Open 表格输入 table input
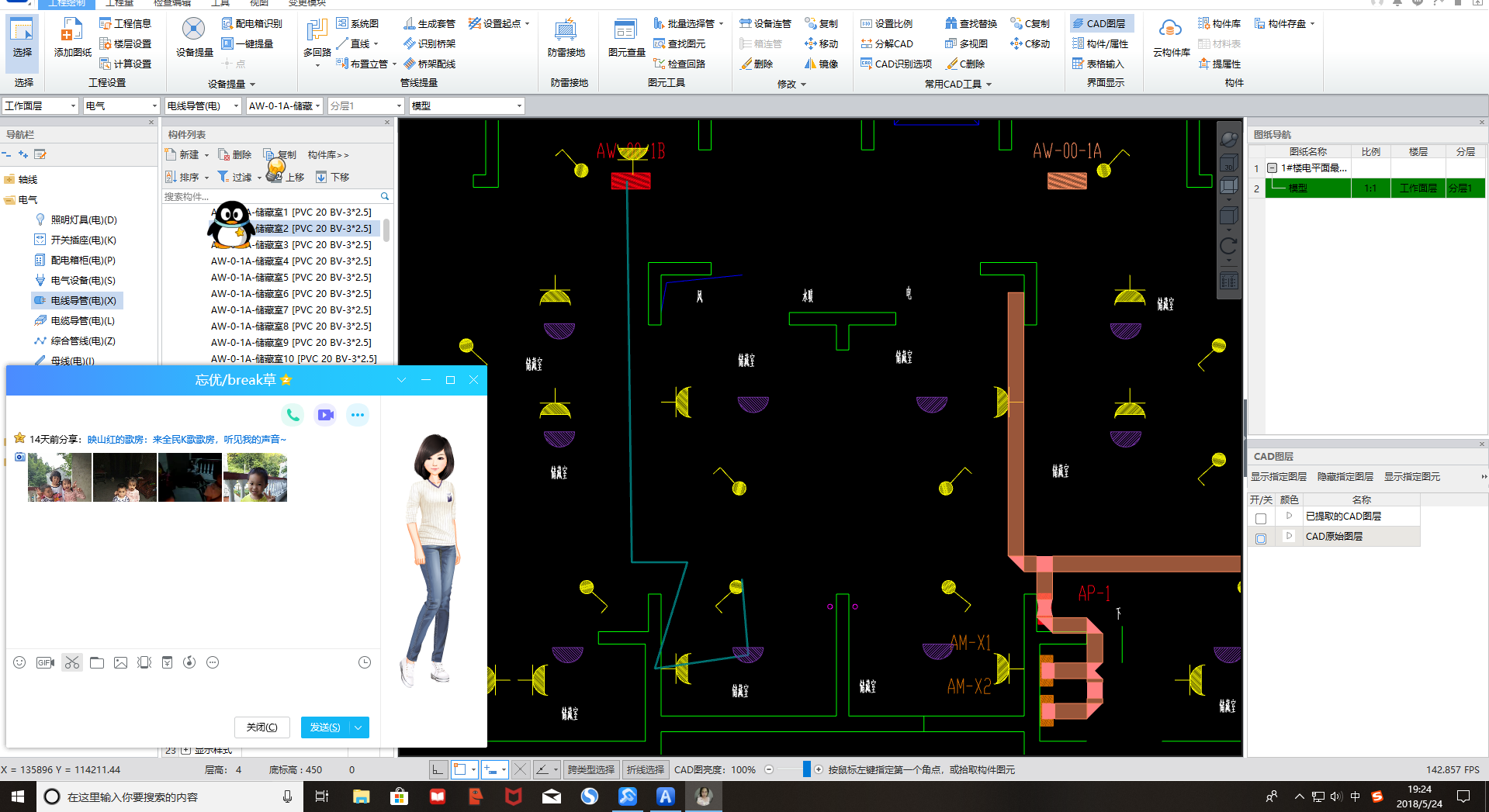Image resolution: width=1489 pixels, height=812 pixels. [x=1098, y=64]
